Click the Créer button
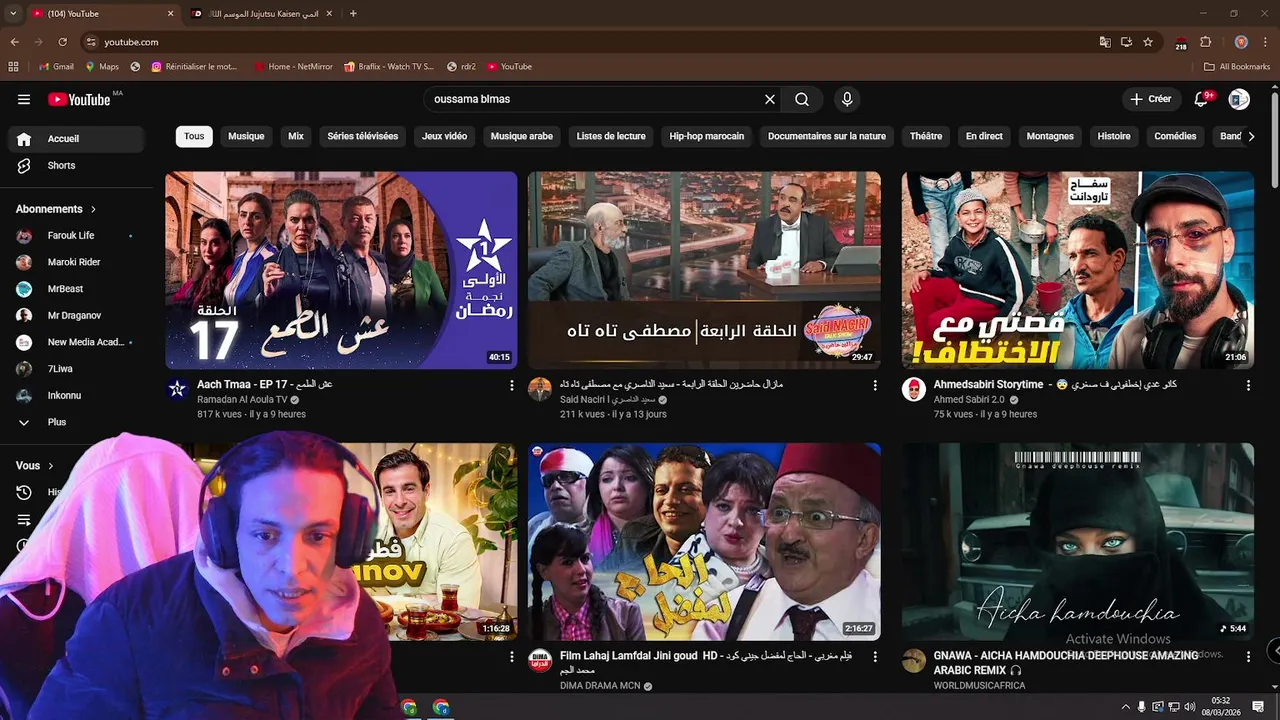Image resolution: width=1280 pixels, height=720 pixels. click(1151, 99)
